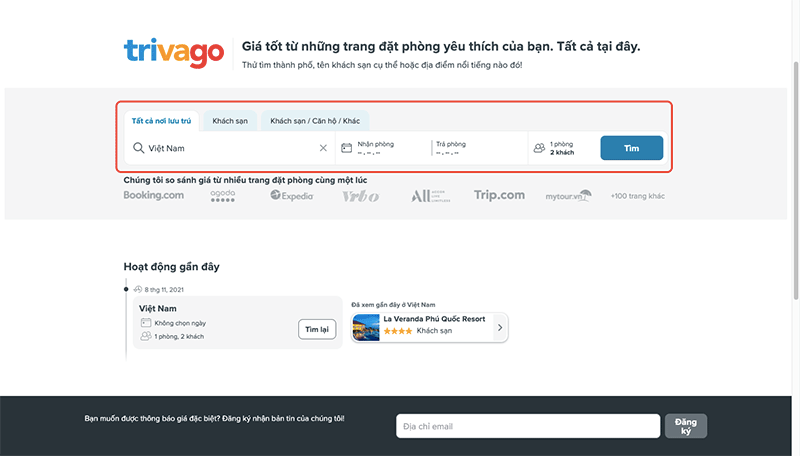This screenshot has width=800, height=456.
Task: Switch to the "Khách sạn" tab
Action: (x=230, y=121)
